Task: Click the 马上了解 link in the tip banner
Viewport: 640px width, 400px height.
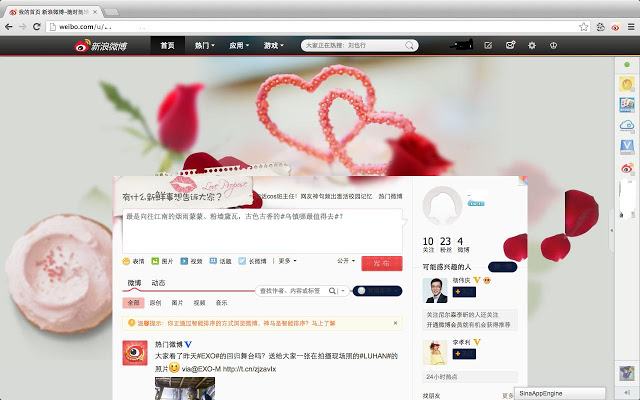Action: coord(323,323)
